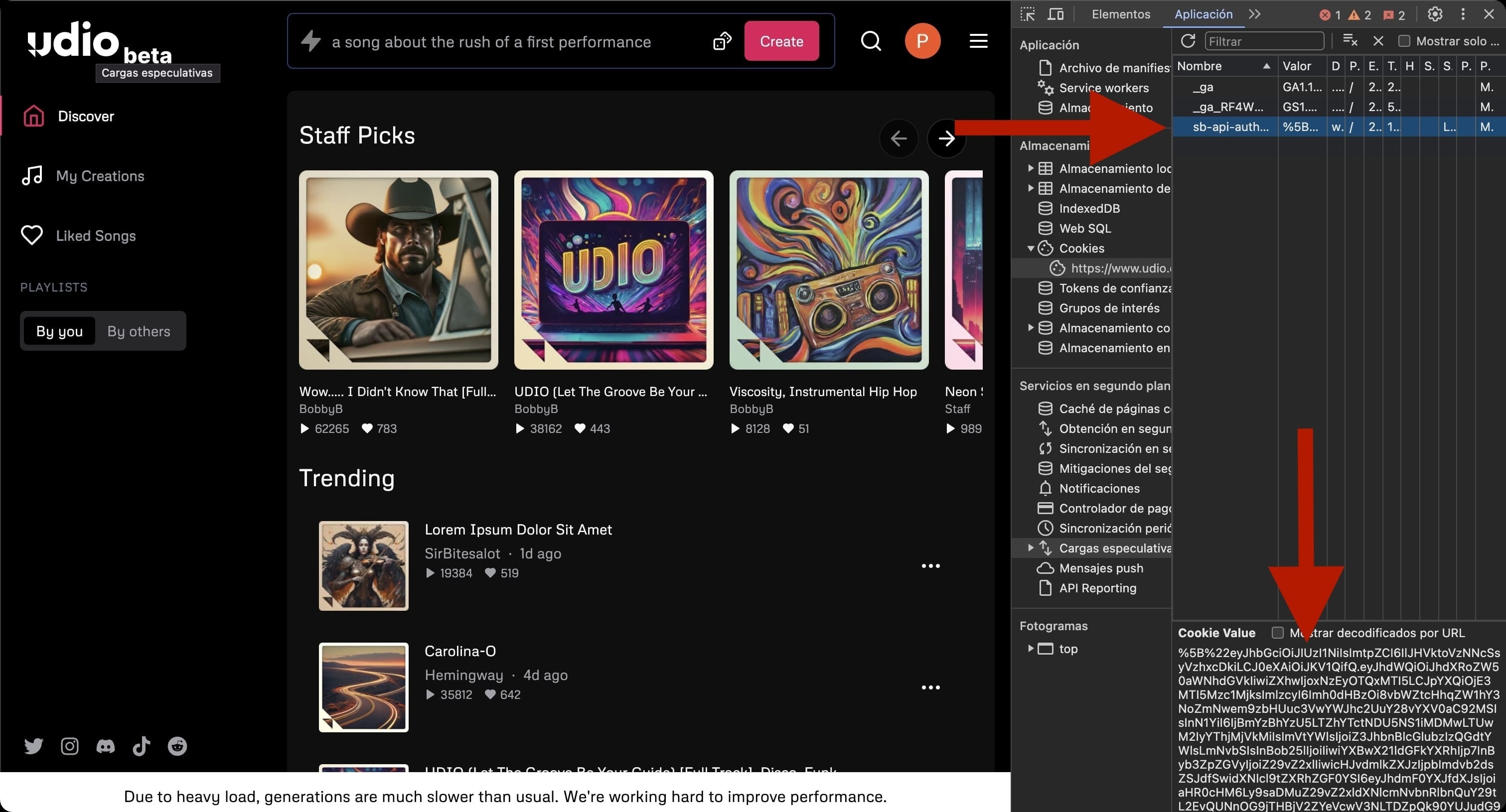Click DevTools settings gear icon
The height and width of the screenshot is (812, 1506).
pyautogui.click(x=1435, y=14)
